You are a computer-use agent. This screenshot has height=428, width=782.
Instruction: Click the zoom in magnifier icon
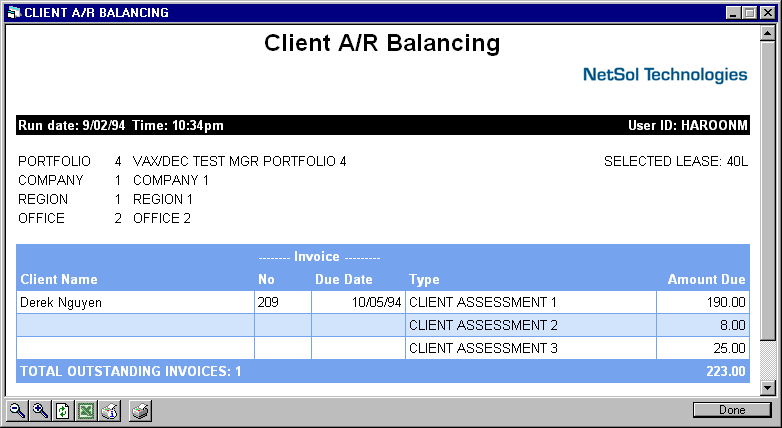tap(40, 411)
